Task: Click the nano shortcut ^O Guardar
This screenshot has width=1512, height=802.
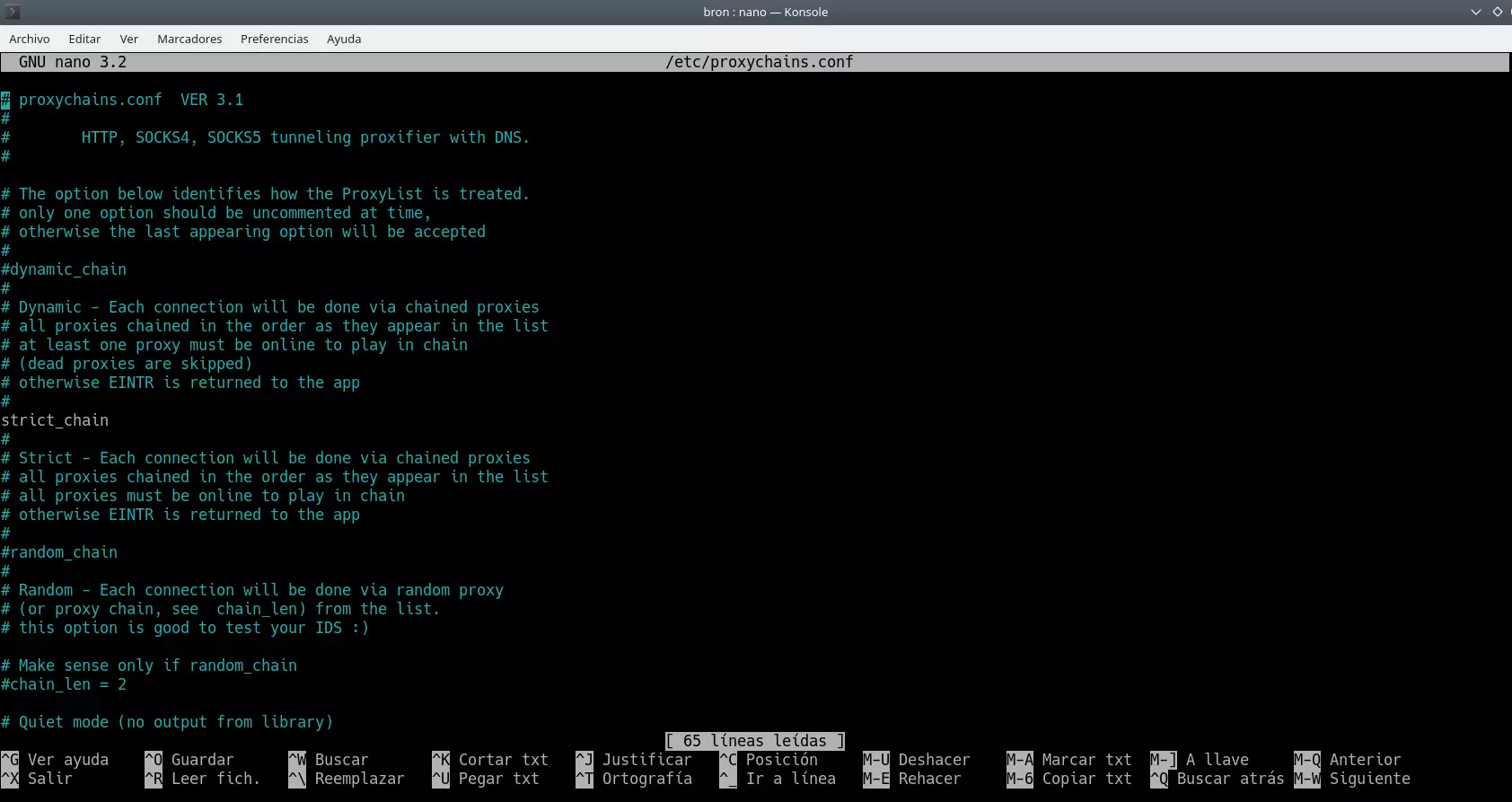Action: tap(189, 760)
